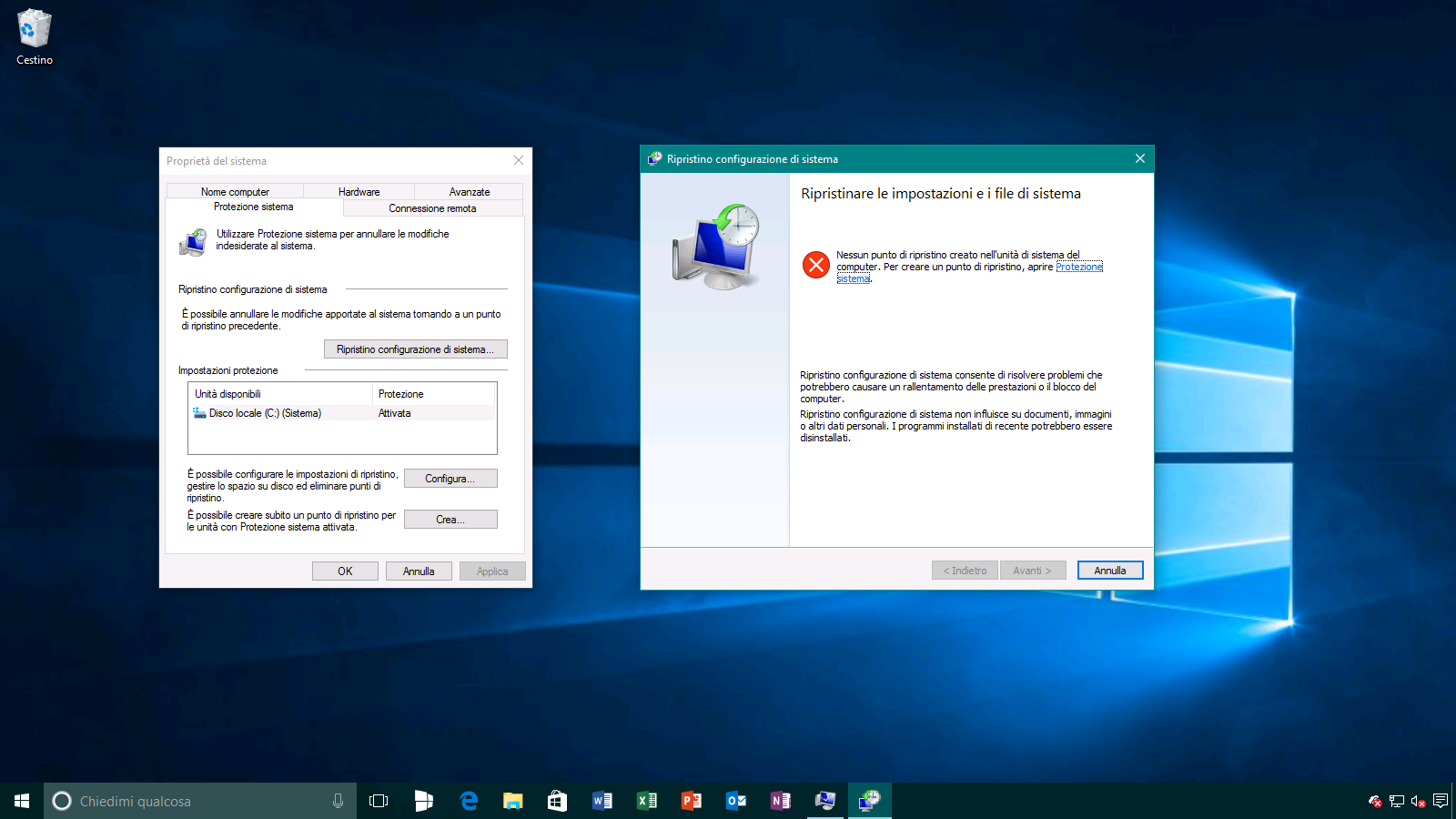Viewport: 1456px width, 819px height.
Task: Launch Excel from the taskbar
Action: pyautogui.click(x=646, y=801)
